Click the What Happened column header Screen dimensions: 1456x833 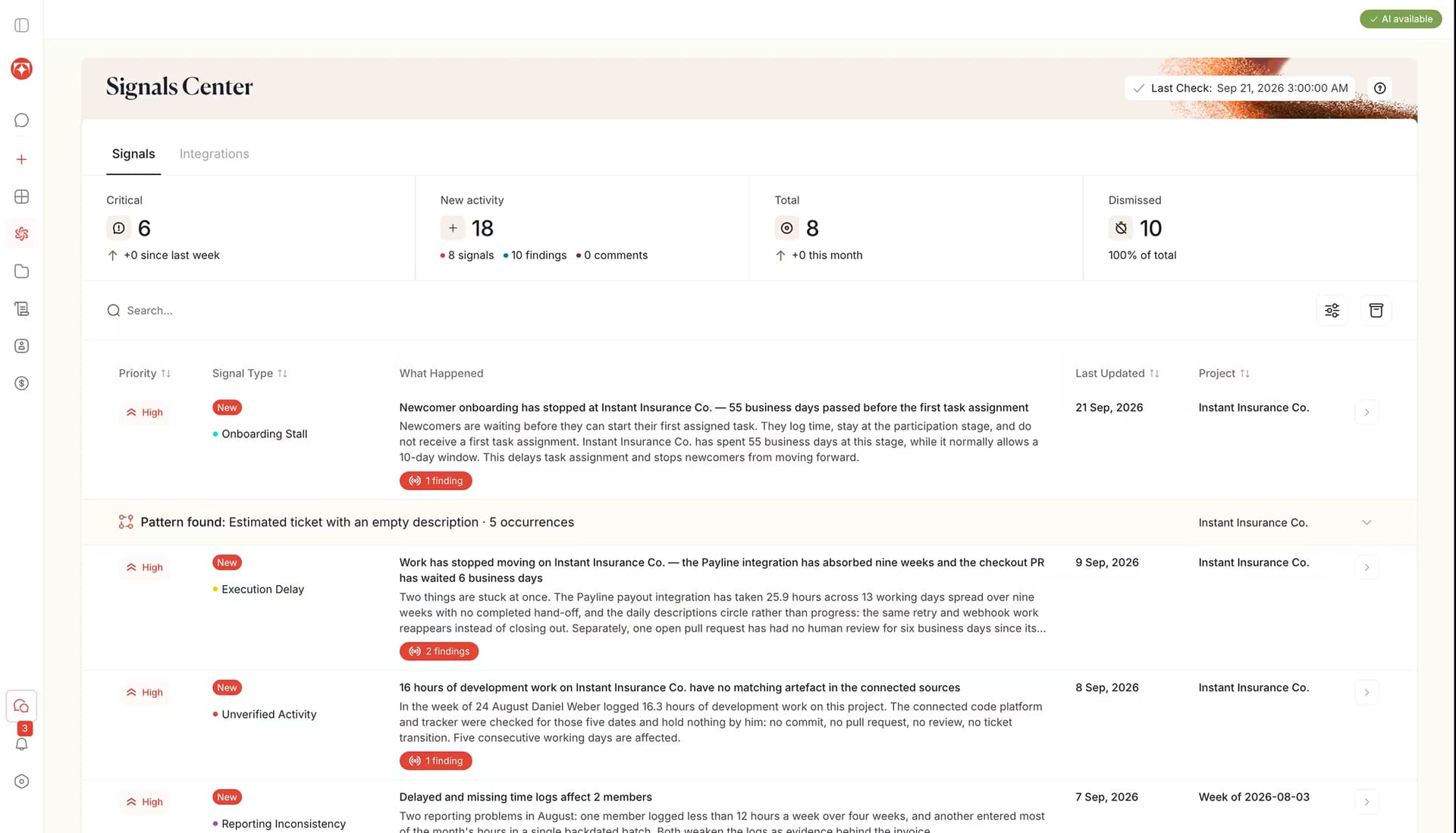(x=441, y=374)
